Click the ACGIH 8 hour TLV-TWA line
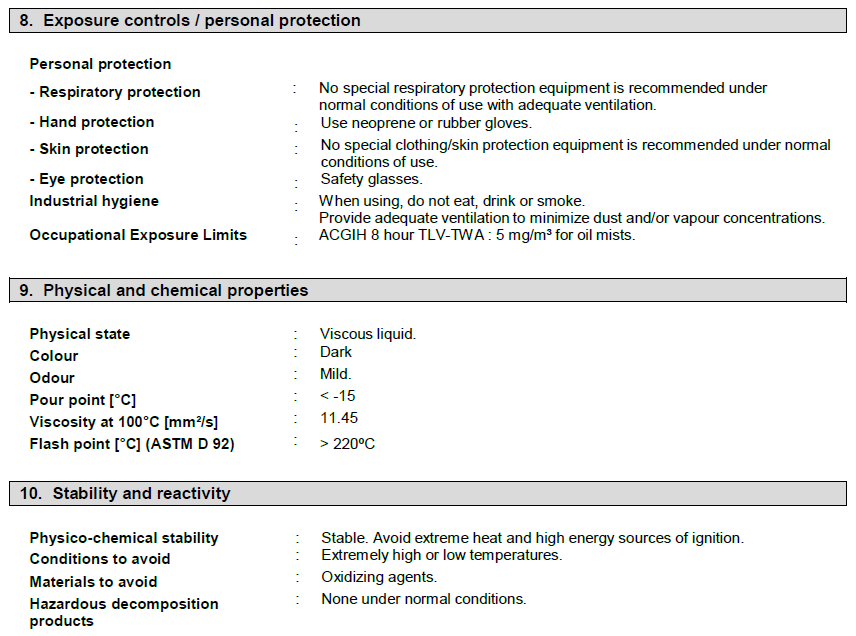Screen dimensions: 856x636 click(x=477, y=235)
